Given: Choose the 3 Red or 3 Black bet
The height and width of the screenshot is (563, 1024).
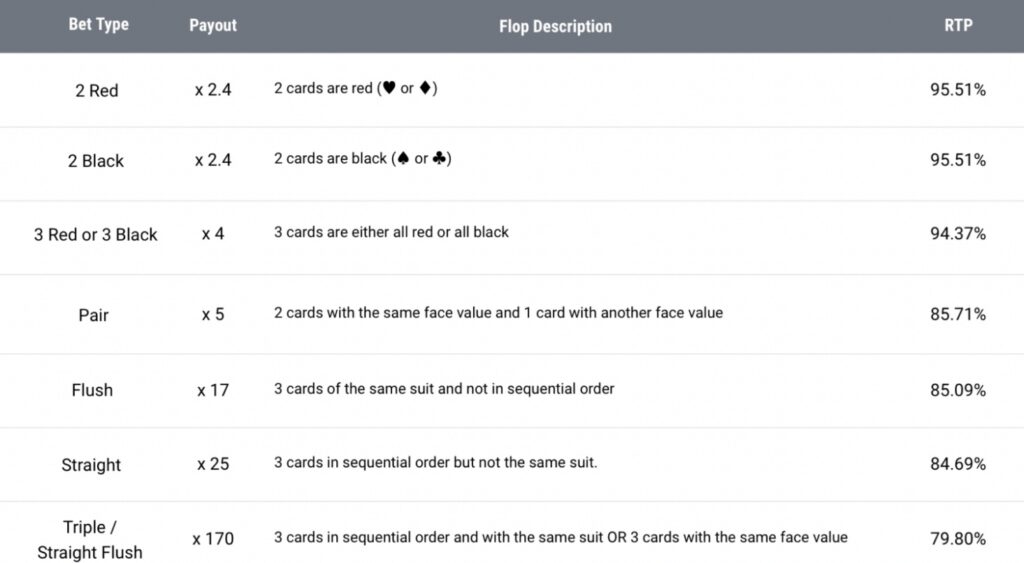Looking at the screenshot, I should (x=96, y=235).
